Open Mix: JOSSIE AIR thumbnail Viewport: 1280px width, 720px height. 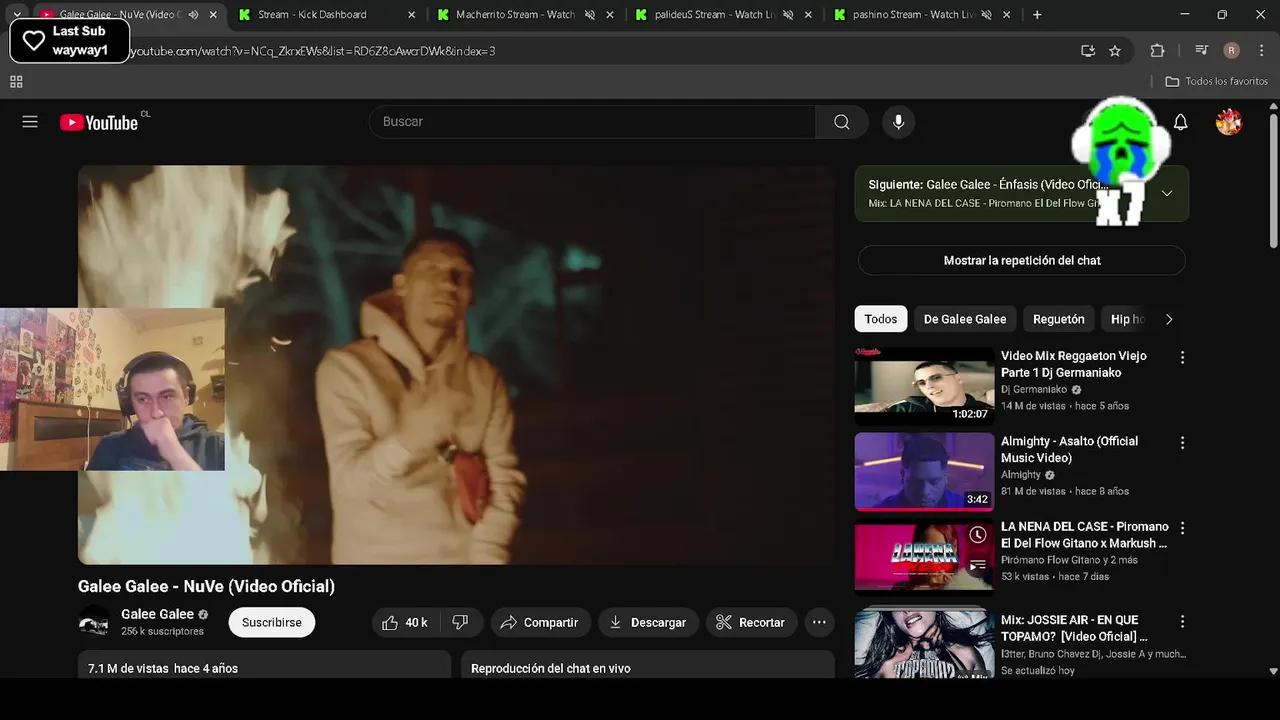[x=924, y=645]
